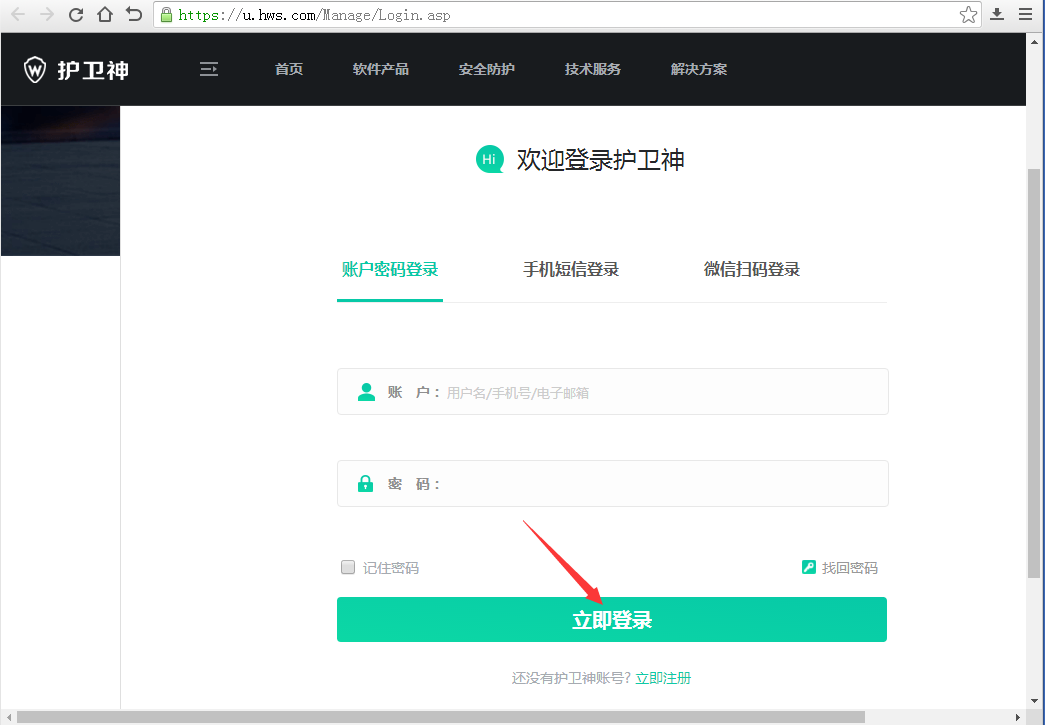
Task: Click the key icon beside 找回密码
Action: tap(808, 567)
